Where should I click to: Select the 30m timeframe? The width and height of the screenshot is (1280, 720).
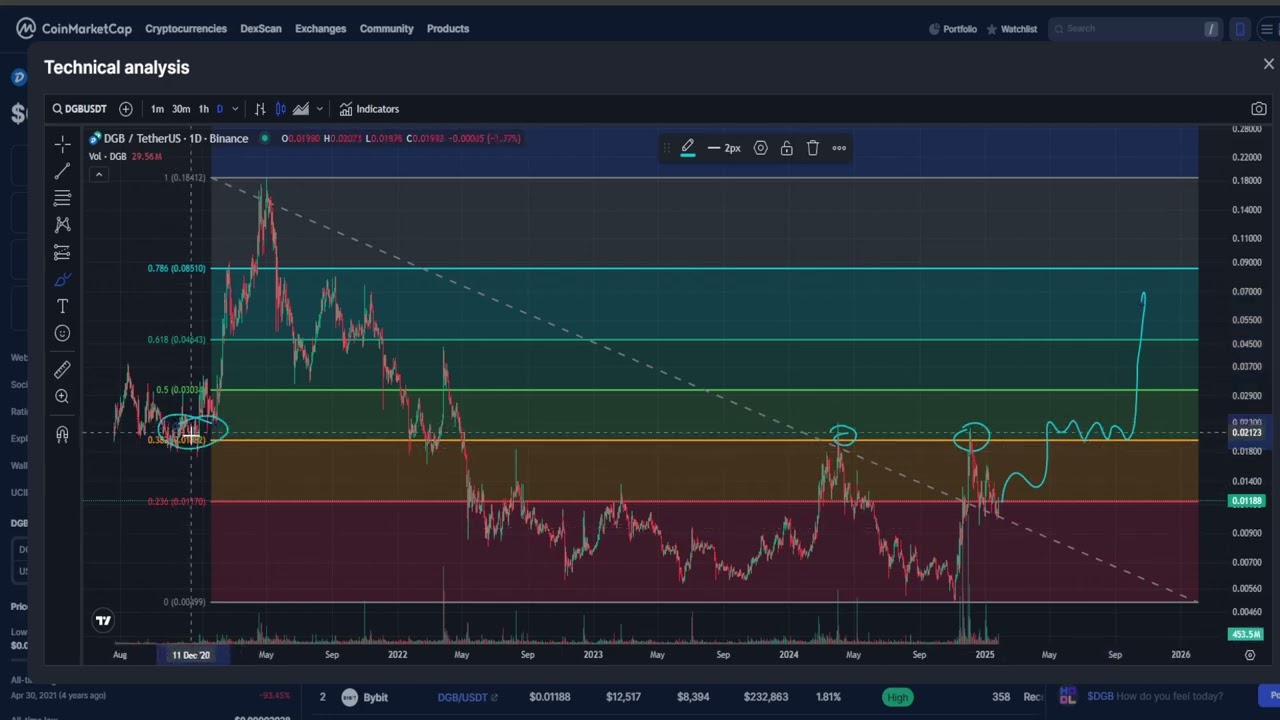click(x=181, y=109)
